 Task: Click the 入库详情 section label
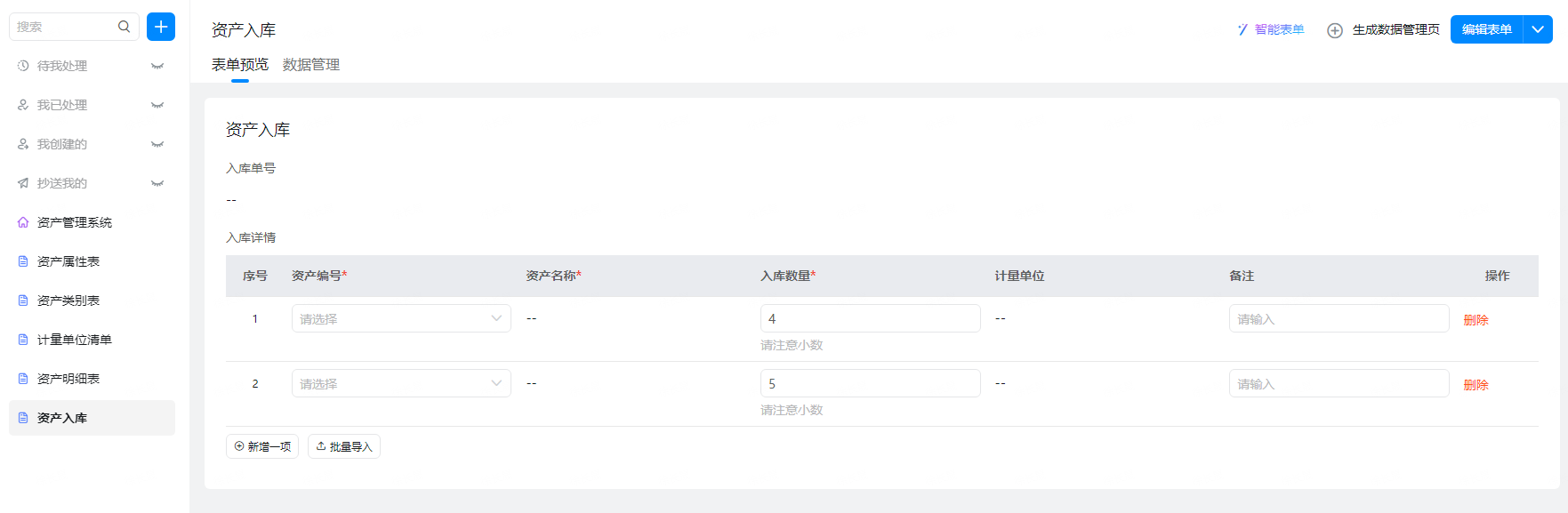click(251, 237)
